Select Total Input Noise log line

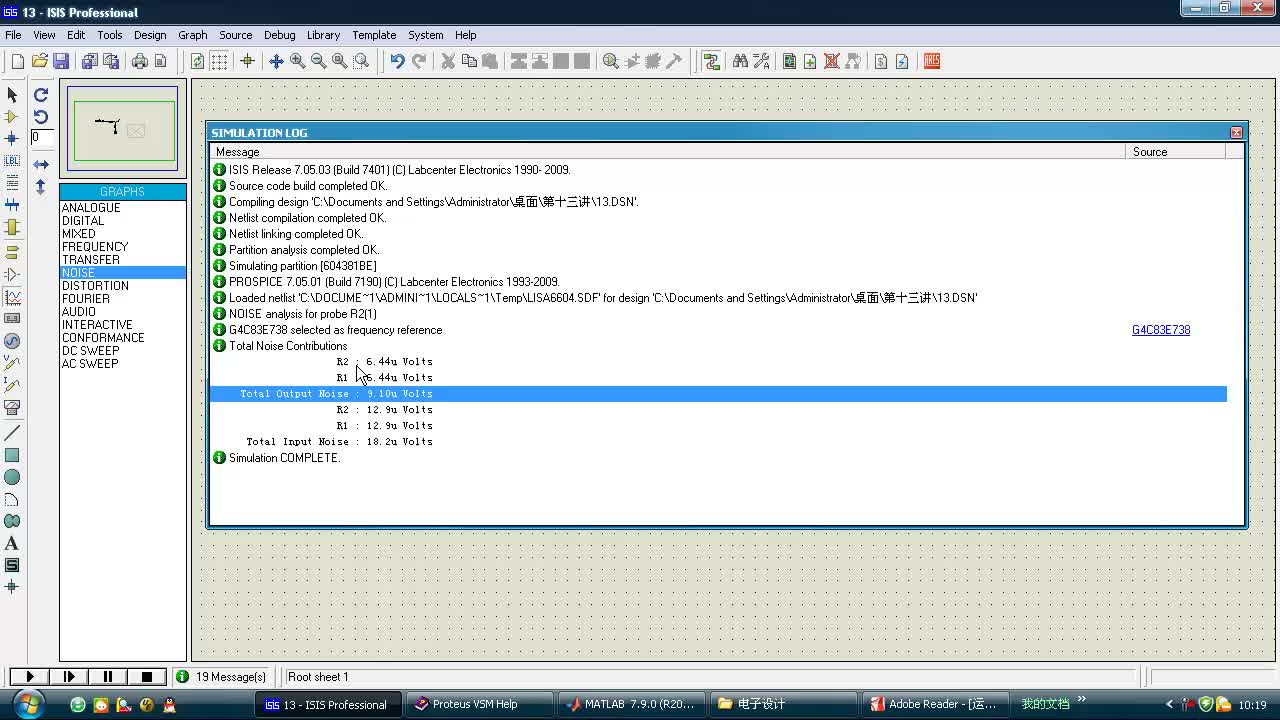[x=718, y=442]
